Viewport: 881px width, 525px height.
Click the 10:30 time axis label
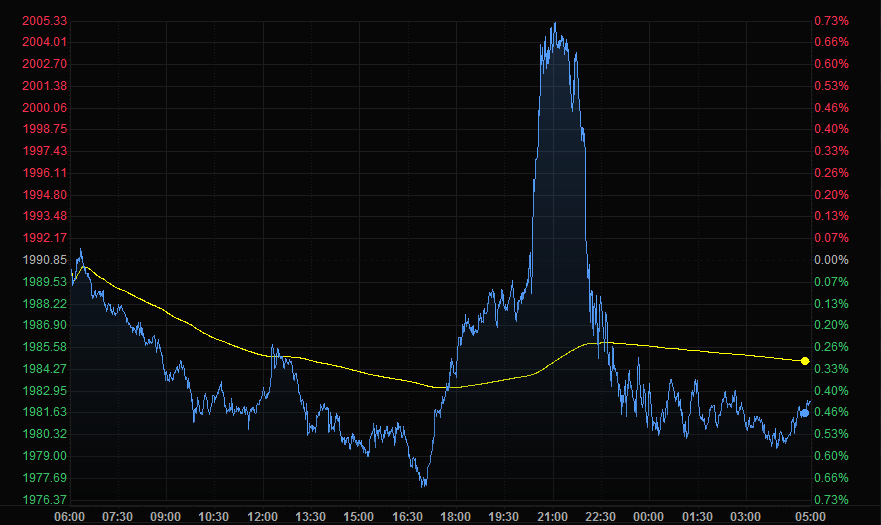tap(214, 517)
